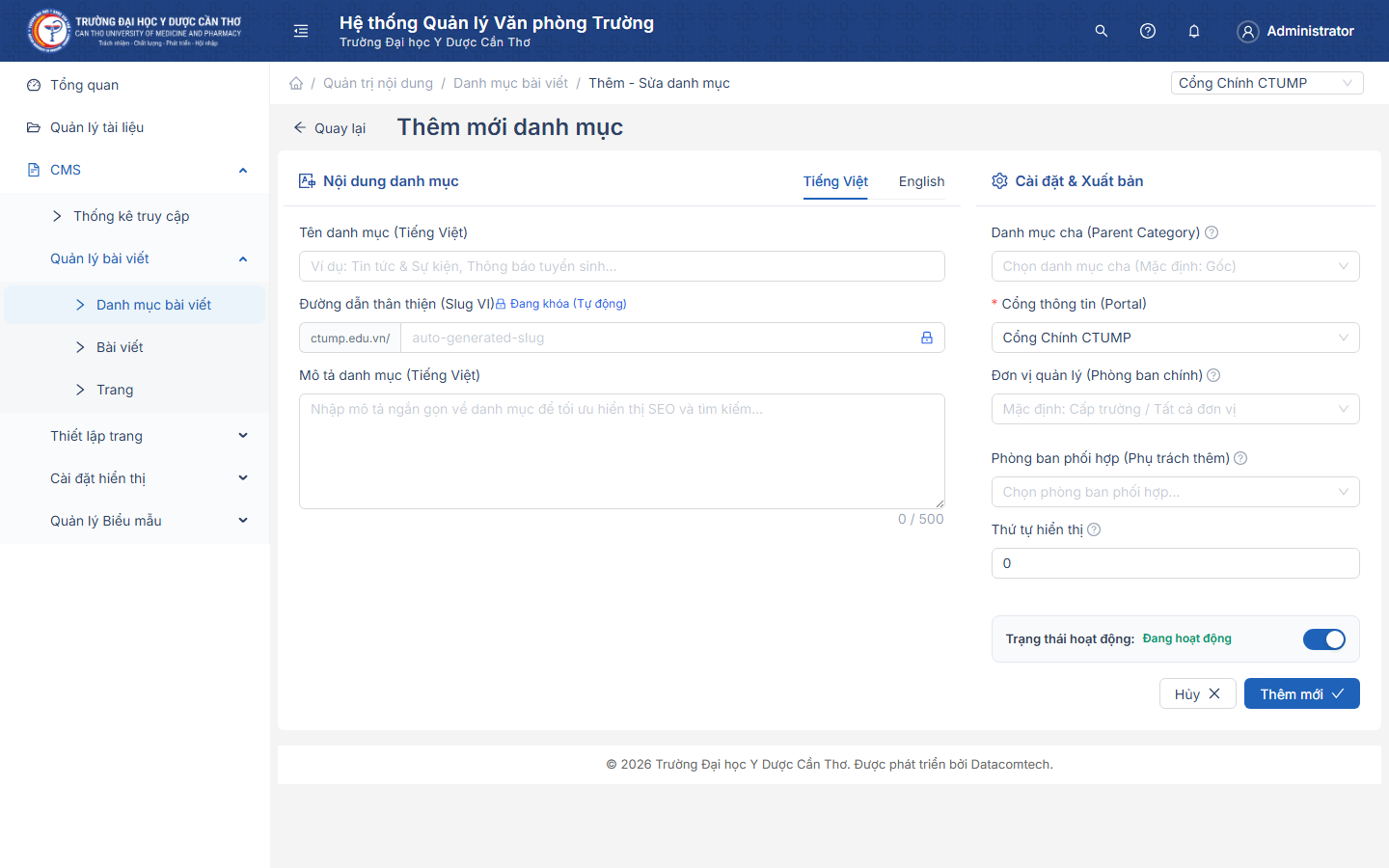Screen dimensions: 1389x868
Task: Click the slug lock icon inside the field
Action: 927,338
